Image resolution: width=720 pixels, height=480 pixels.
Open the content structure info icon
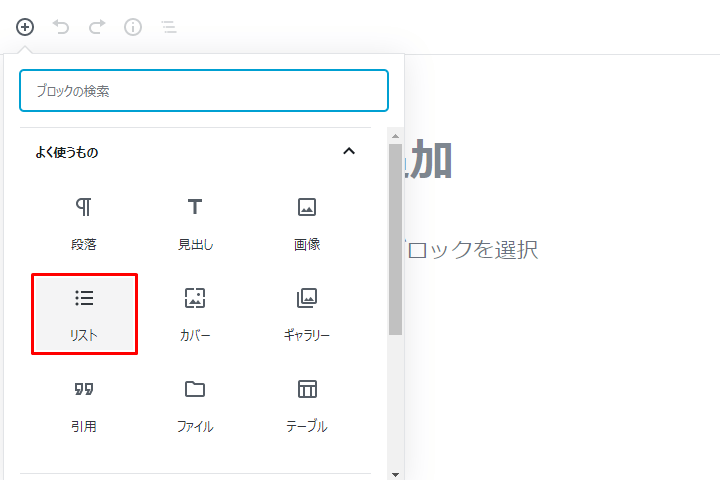[x=133, y=27]
